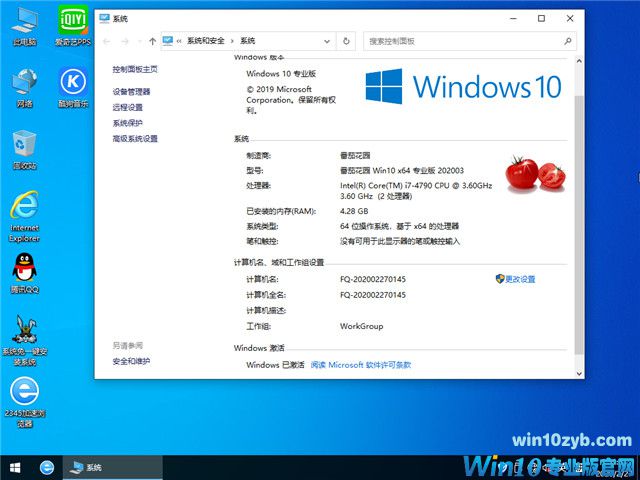Select the text Windows 10 专业版
The width and height of the screenshot is (640, 480).
281,74
